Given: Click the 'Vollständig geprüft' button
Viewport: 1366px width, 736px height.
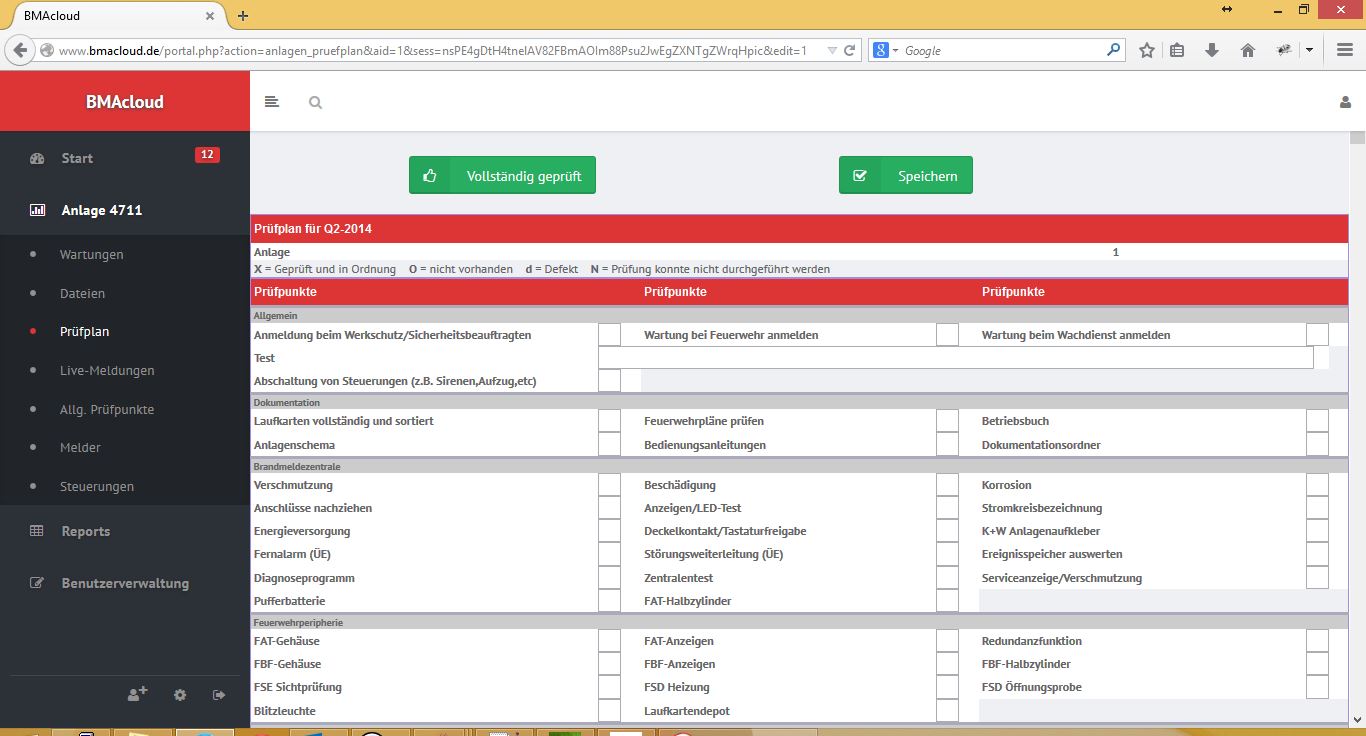Looking at the screenshot, I should click(502, 174).
